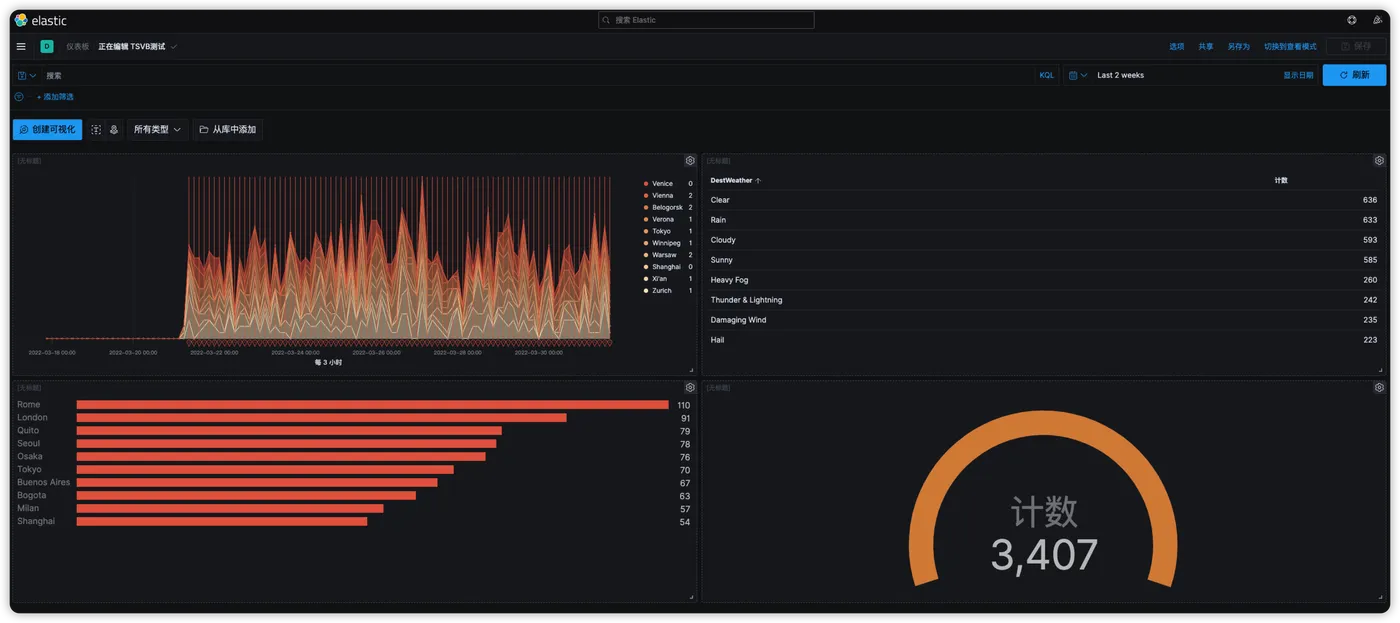
Task: Switch query language via the KQL button
Action: pyautogui.click(x=1046, y=75)
